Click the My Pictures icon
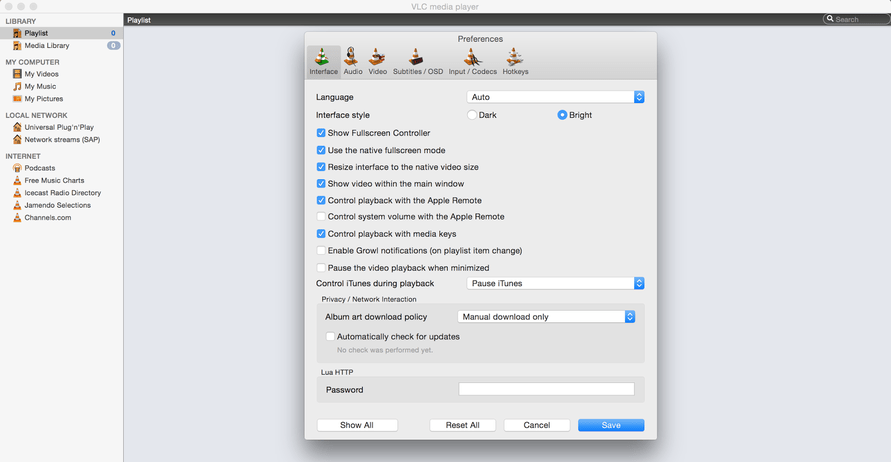This screenshot has height=462, width=891. point(17,98)
